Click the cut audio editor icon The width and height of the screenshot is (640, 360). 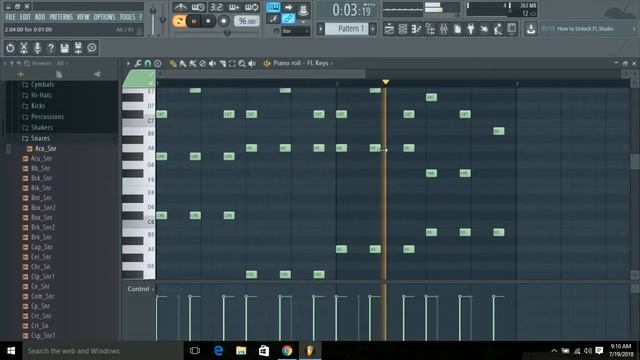tap(24, 48)
